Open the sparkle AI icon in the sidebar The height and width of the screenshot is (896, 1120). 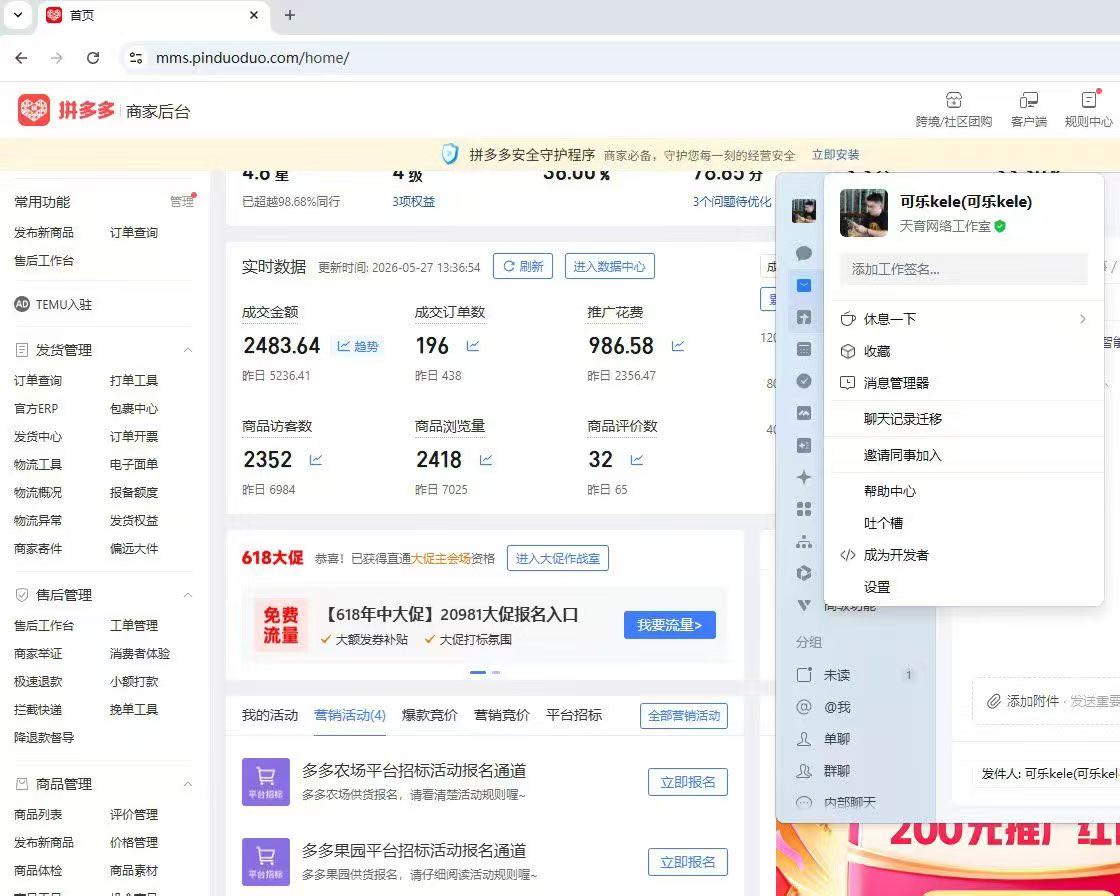click(x=804, y=477)
